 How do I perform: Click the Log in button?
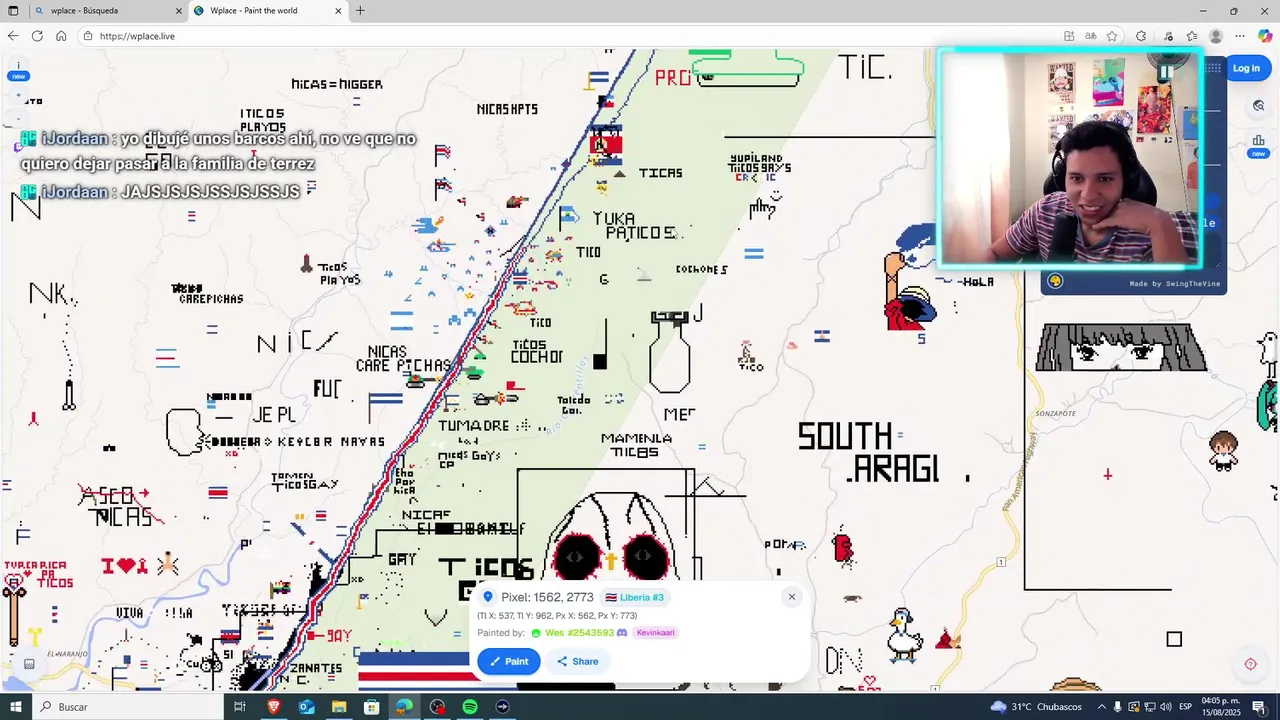[1246, 68]
